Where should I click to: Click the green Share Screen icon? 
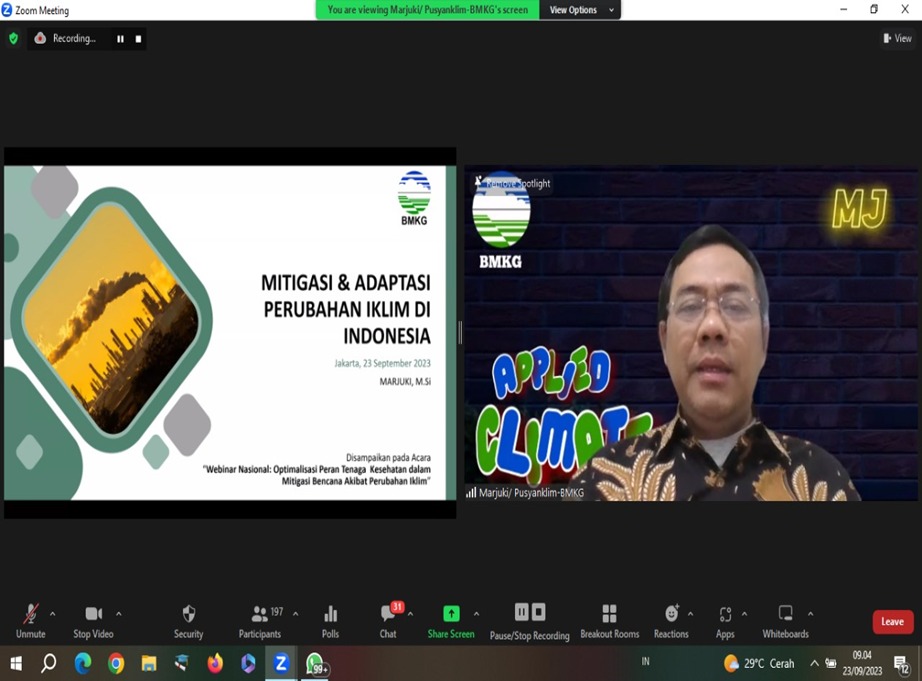(451, 614)
